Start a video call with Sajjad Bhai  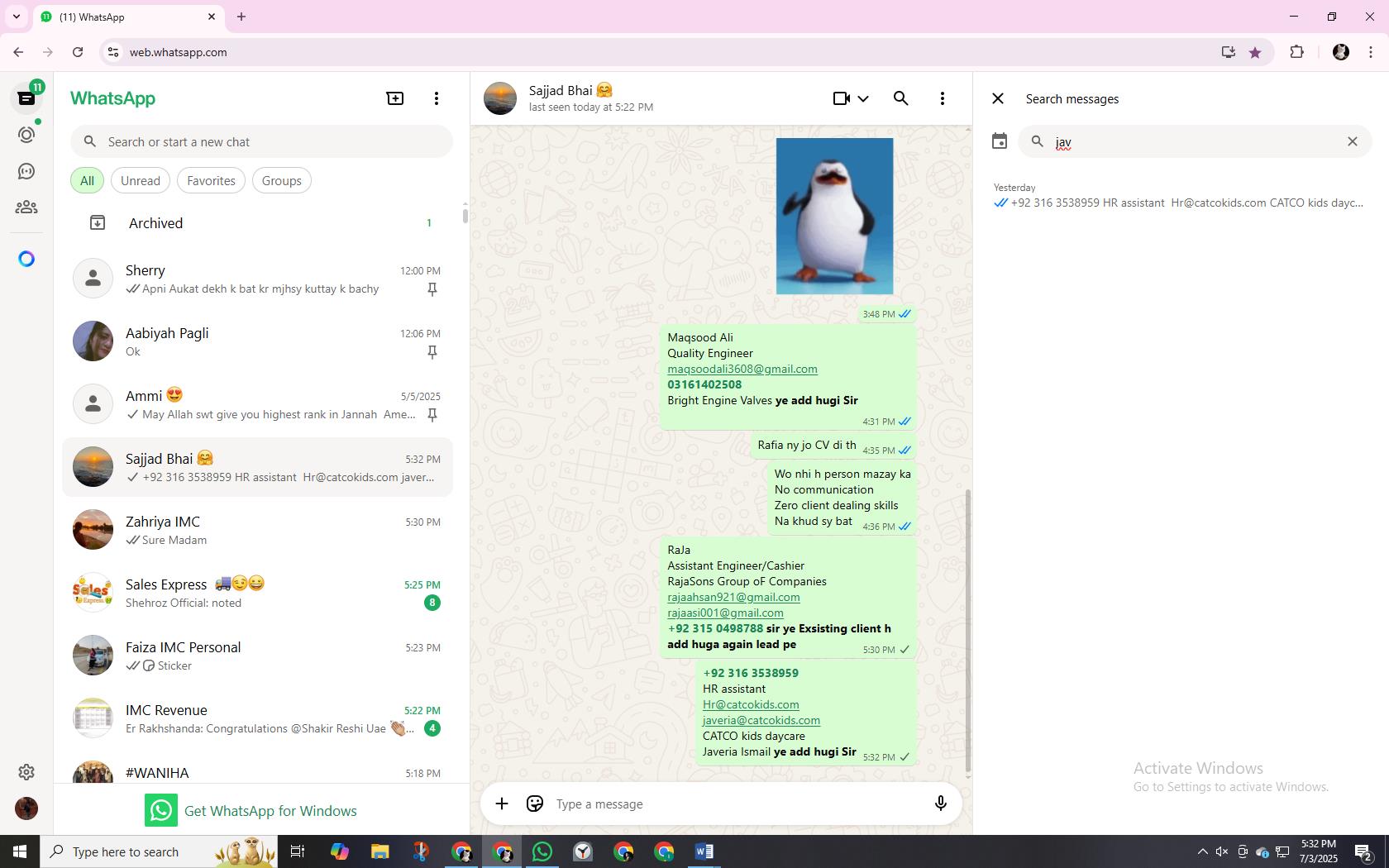[842, 98]
